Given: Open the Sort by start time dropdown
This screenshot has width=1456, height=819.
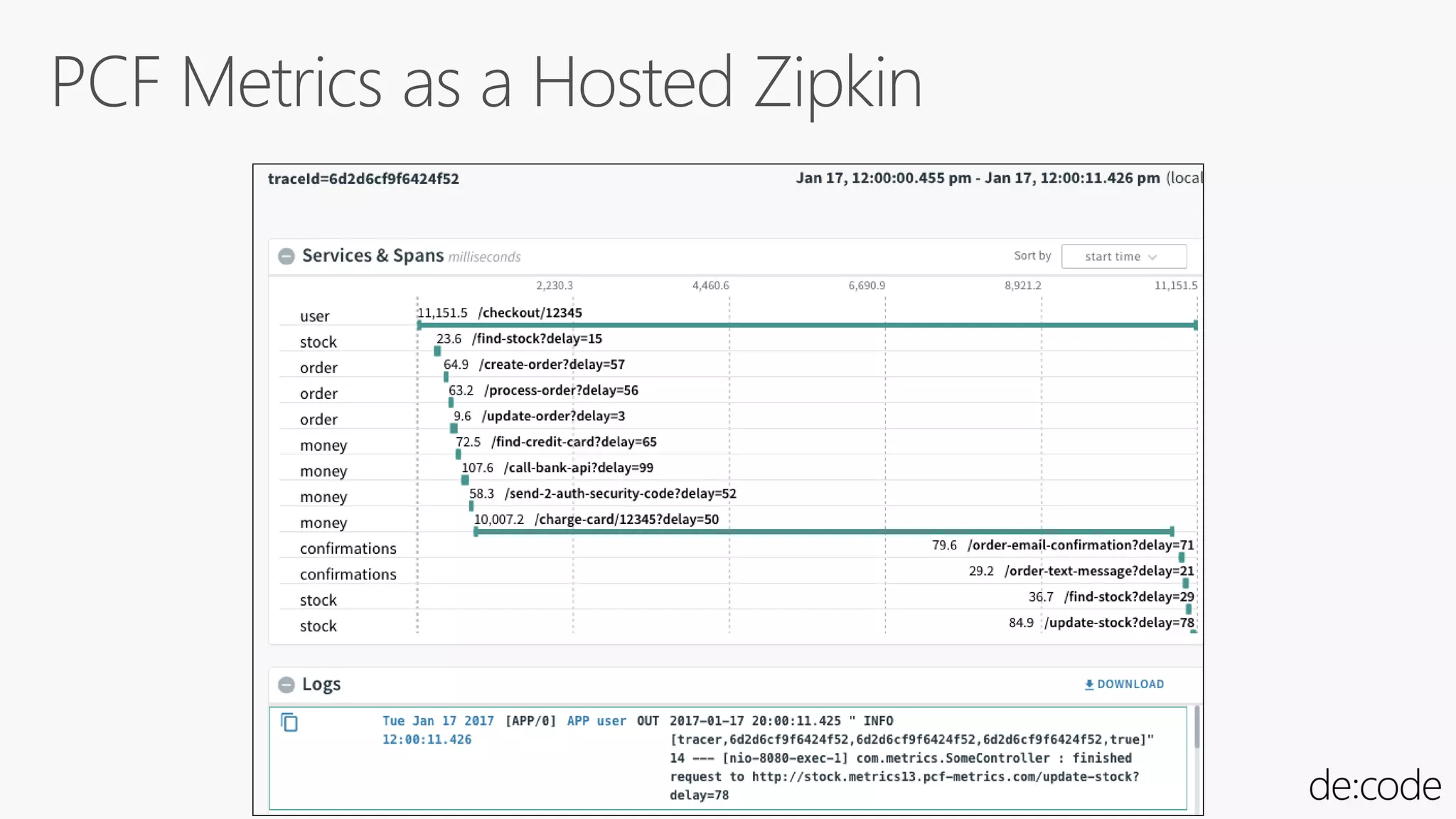Looking at the screenshot, I should (1123, 257).
